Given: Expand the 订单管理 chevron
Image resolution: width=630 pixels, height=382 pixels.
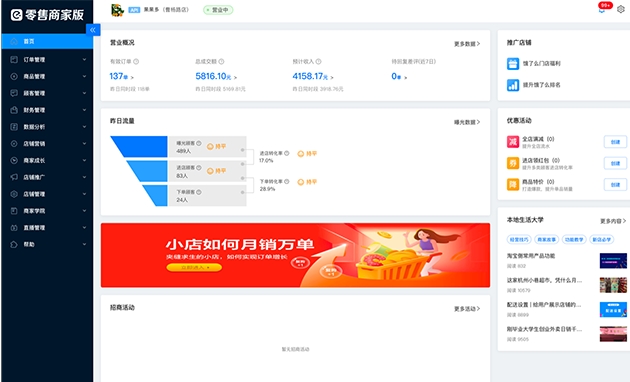Looking at the screenshot, I should coord(84,59).
